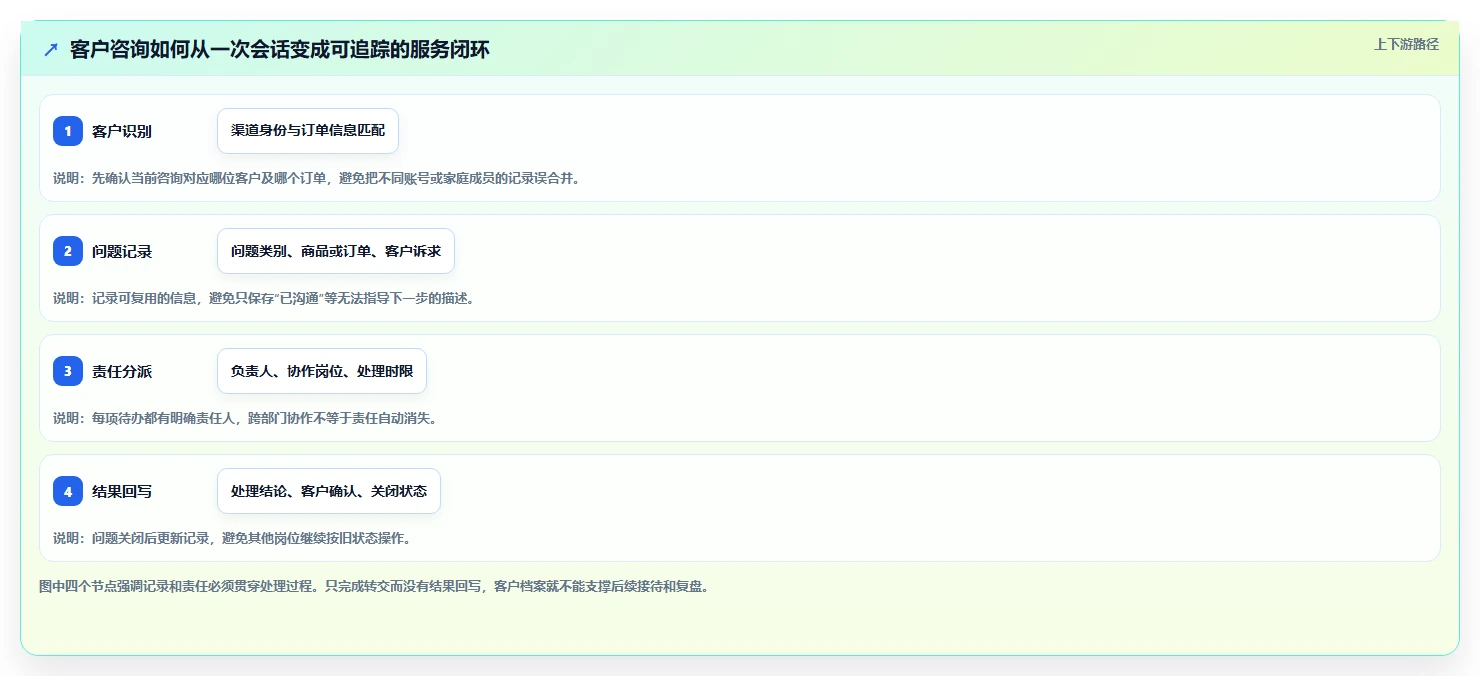Click the note starting 问题关闭后更新记录

[232, 538]
